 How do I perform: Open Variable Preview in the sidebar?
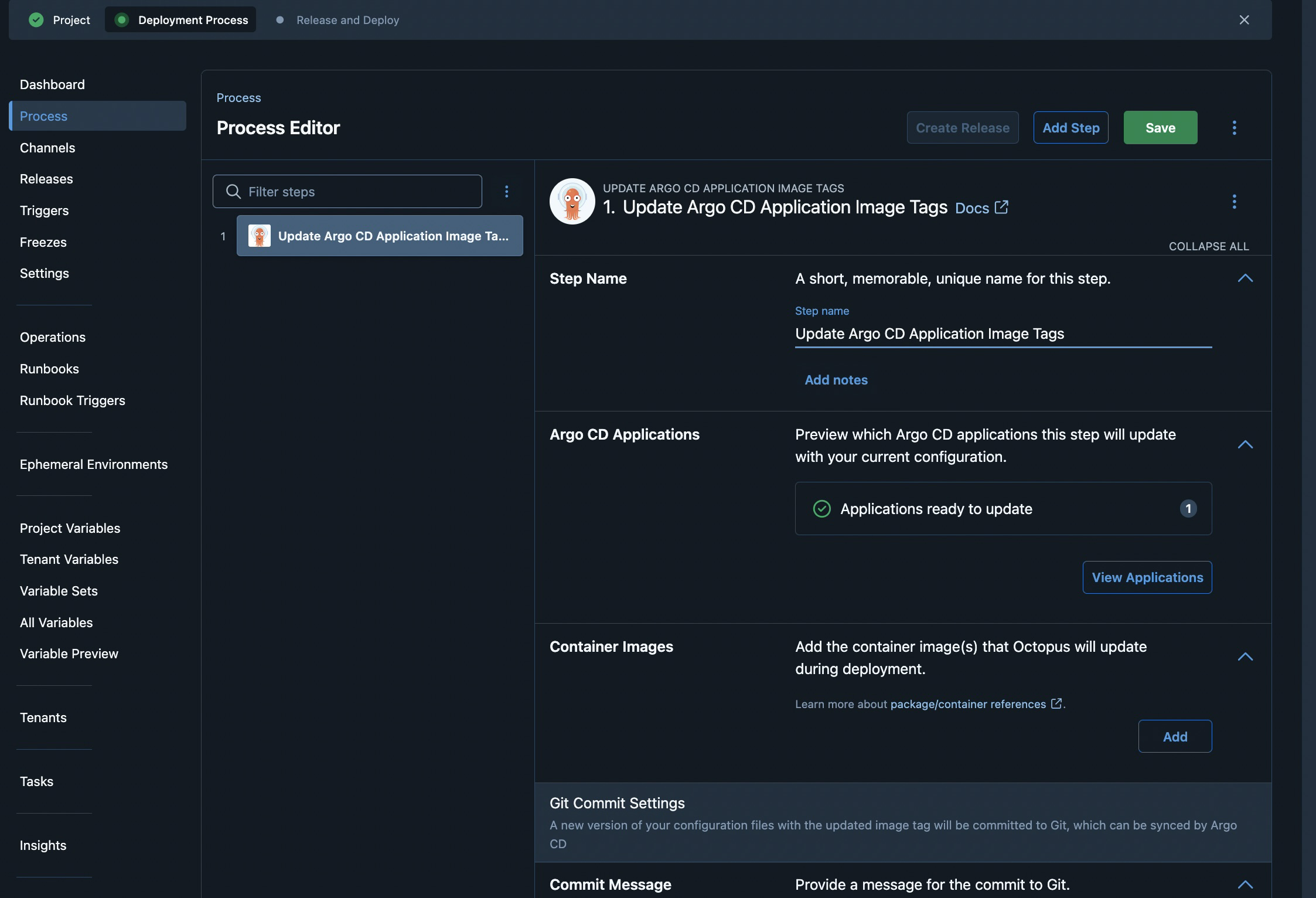click(x=69, y=654)
